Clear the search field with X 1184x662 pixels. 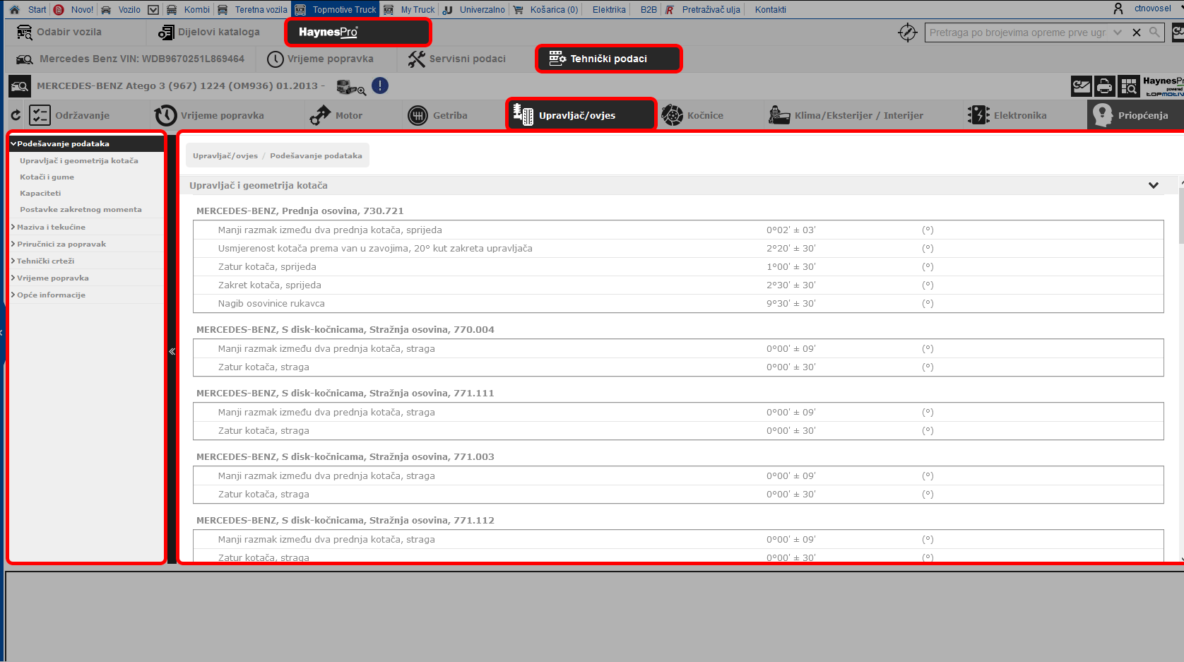(x=1136, y=32)
